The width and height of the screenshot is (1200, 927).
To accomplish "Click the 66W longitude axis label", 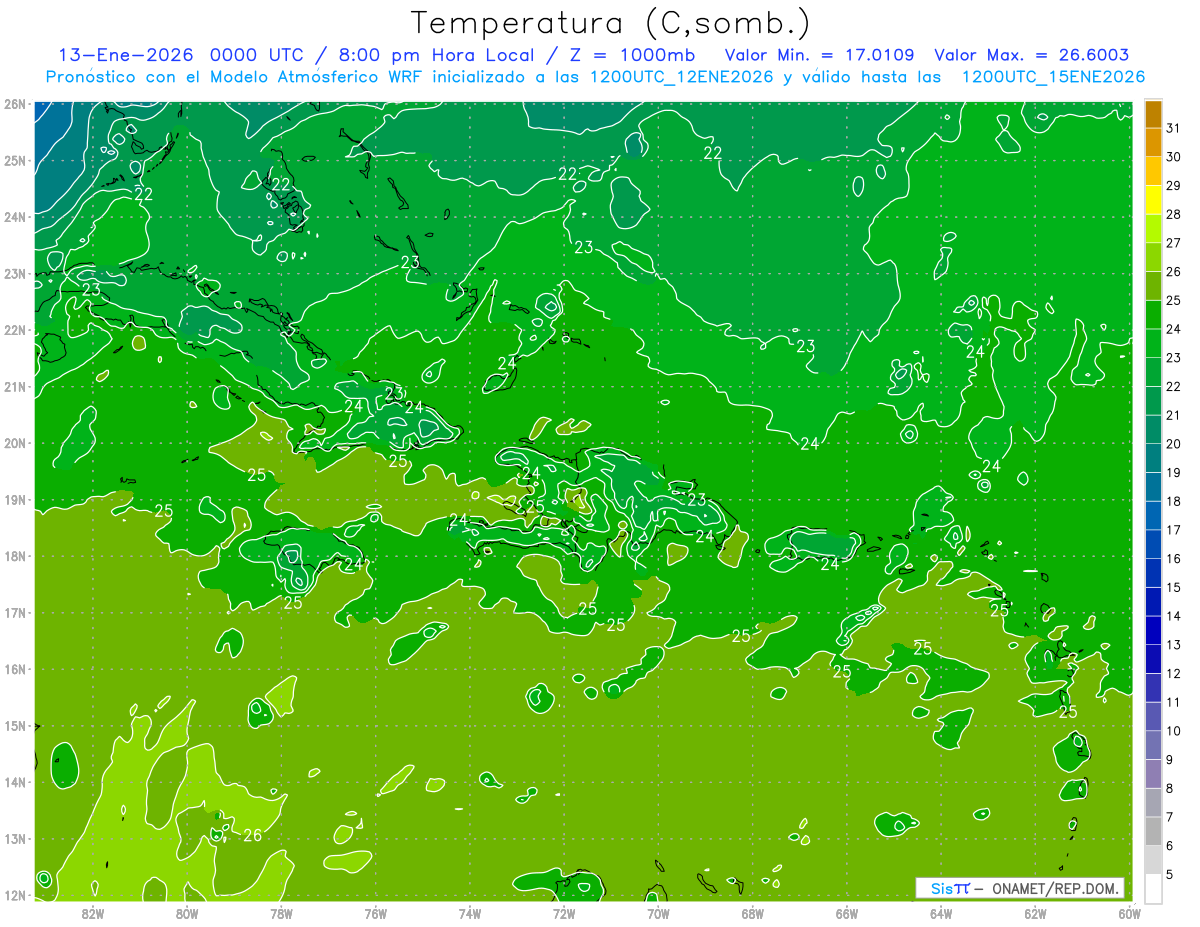I will [847, 913].
